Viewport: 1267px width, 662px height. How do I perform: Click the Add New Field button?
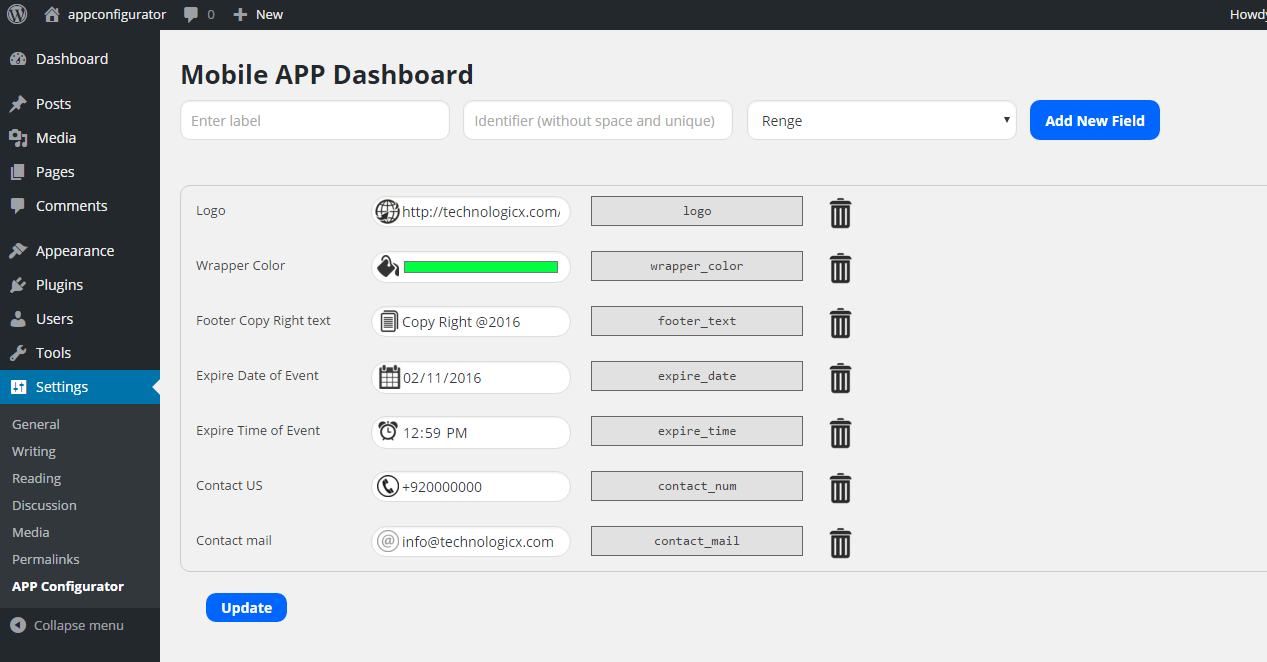(1095, 120)
